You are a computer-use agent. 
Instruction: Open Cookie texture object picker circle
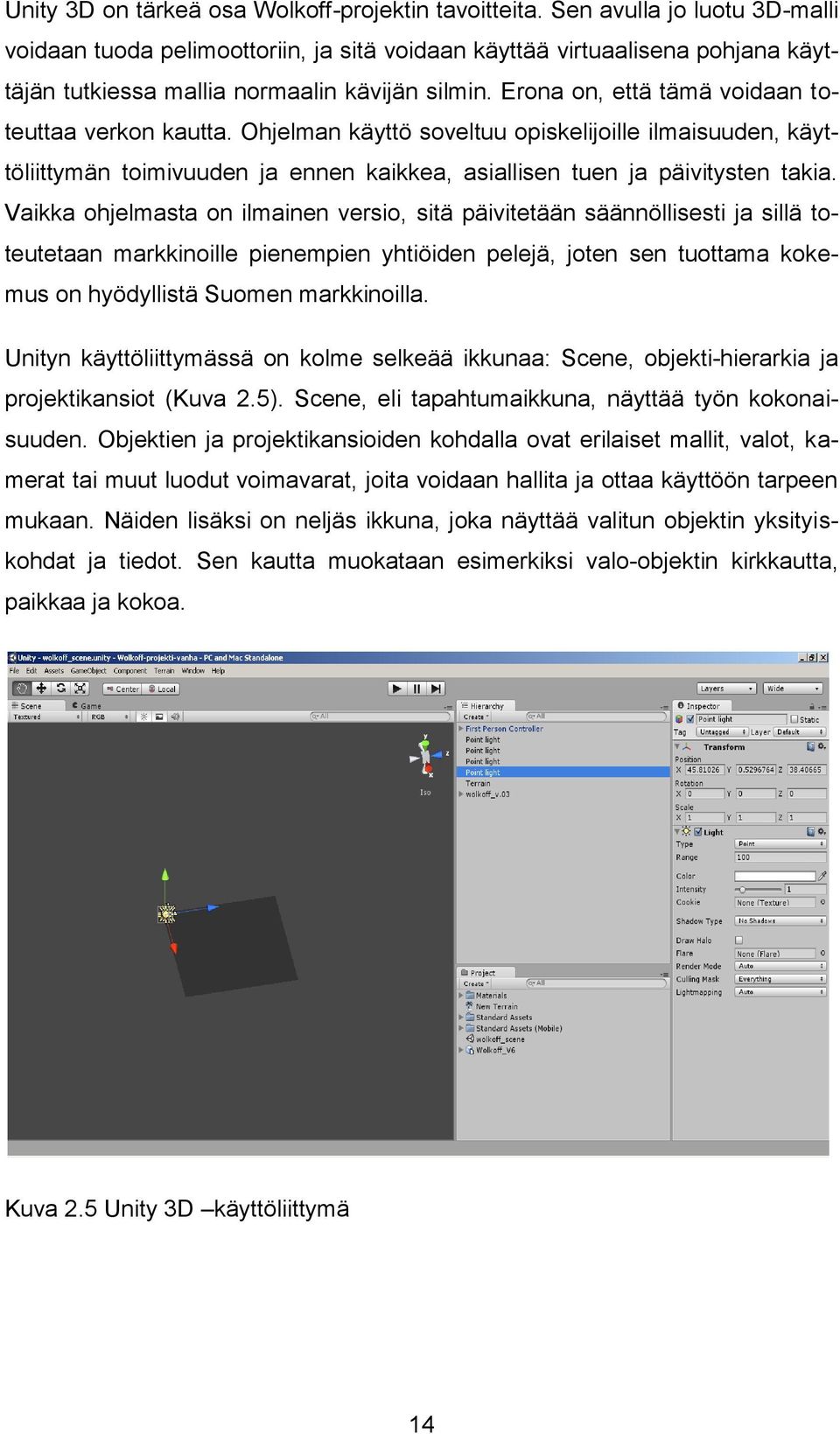[x=822, y=902]
